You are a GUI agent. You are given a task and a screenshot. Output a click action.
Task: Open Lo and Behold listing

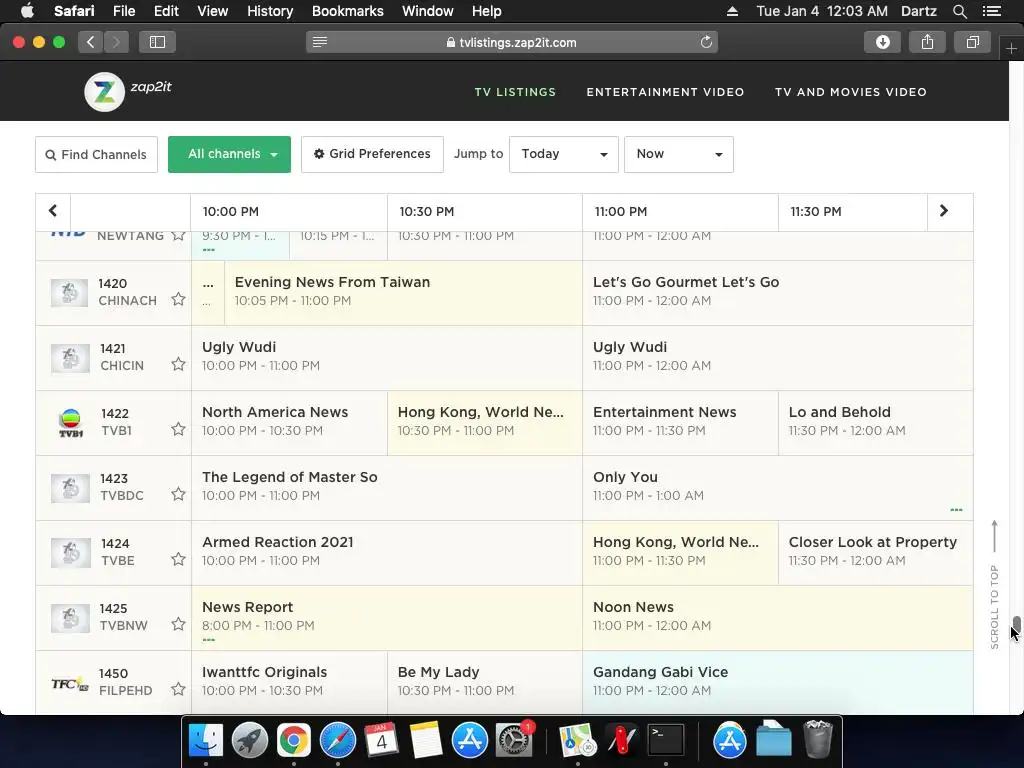(875, 423)
